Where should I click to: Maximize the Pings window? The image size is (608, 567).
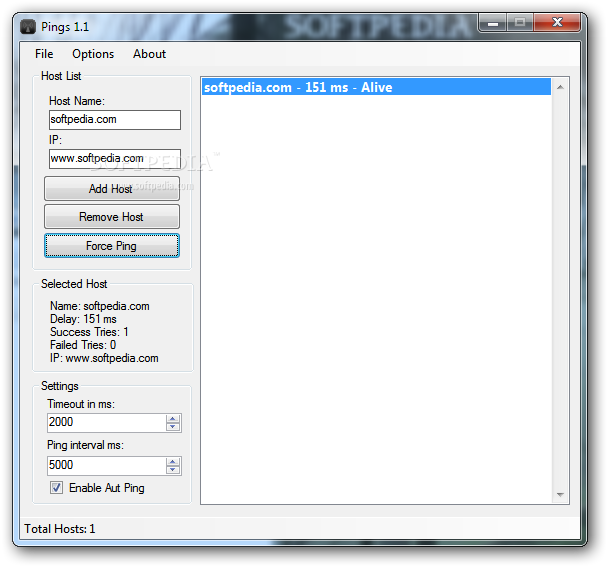coord(520,22)
